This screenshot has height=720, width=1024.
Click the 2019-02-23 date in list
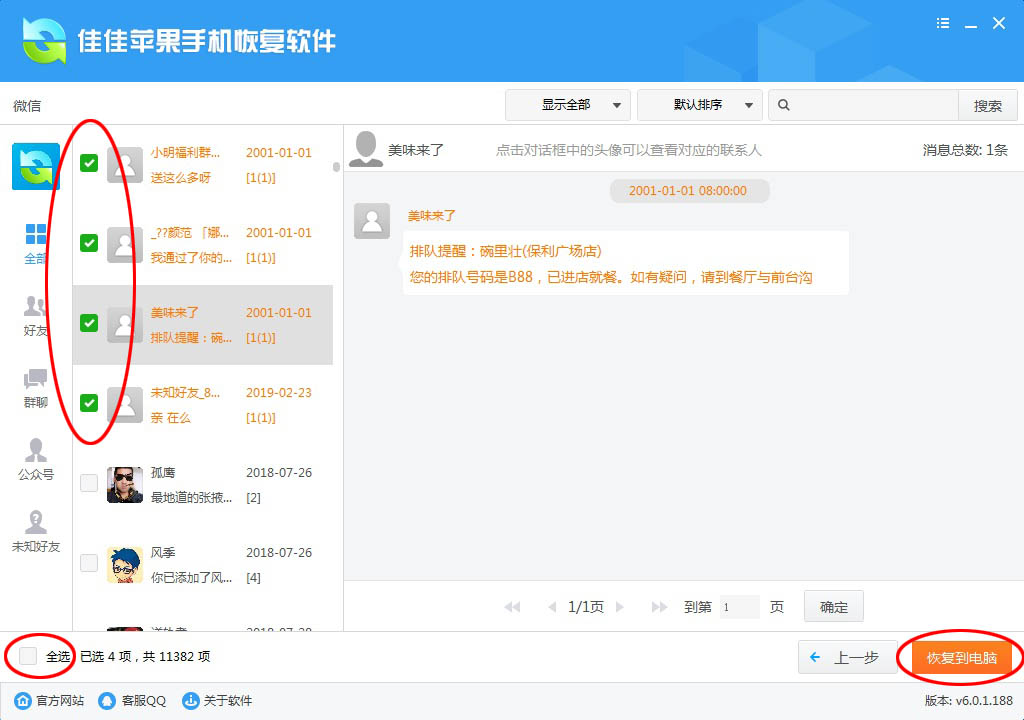click(x=279, y=393)
